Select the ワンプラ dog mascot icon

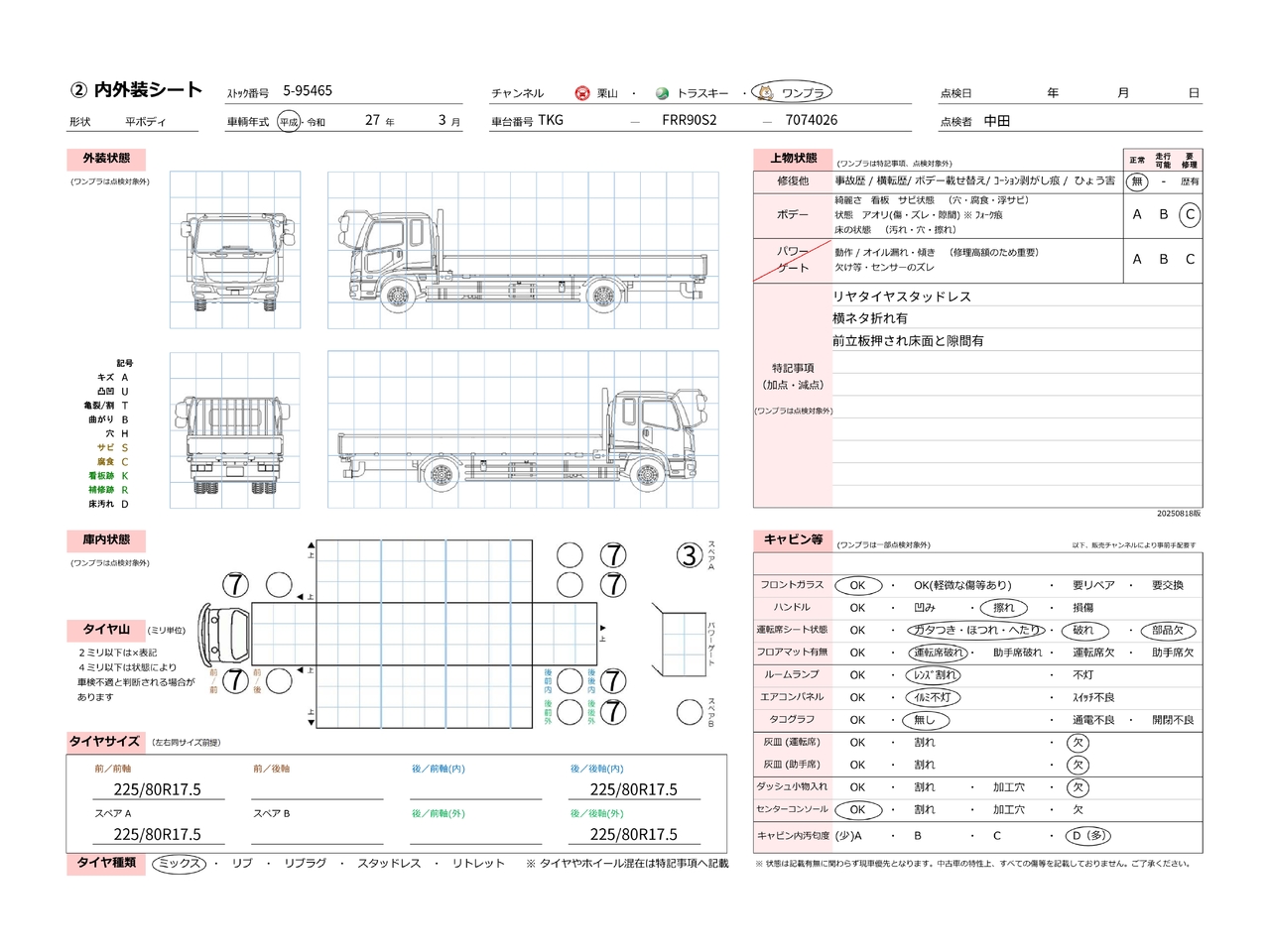pyautogui.click(x=765, y=92)
